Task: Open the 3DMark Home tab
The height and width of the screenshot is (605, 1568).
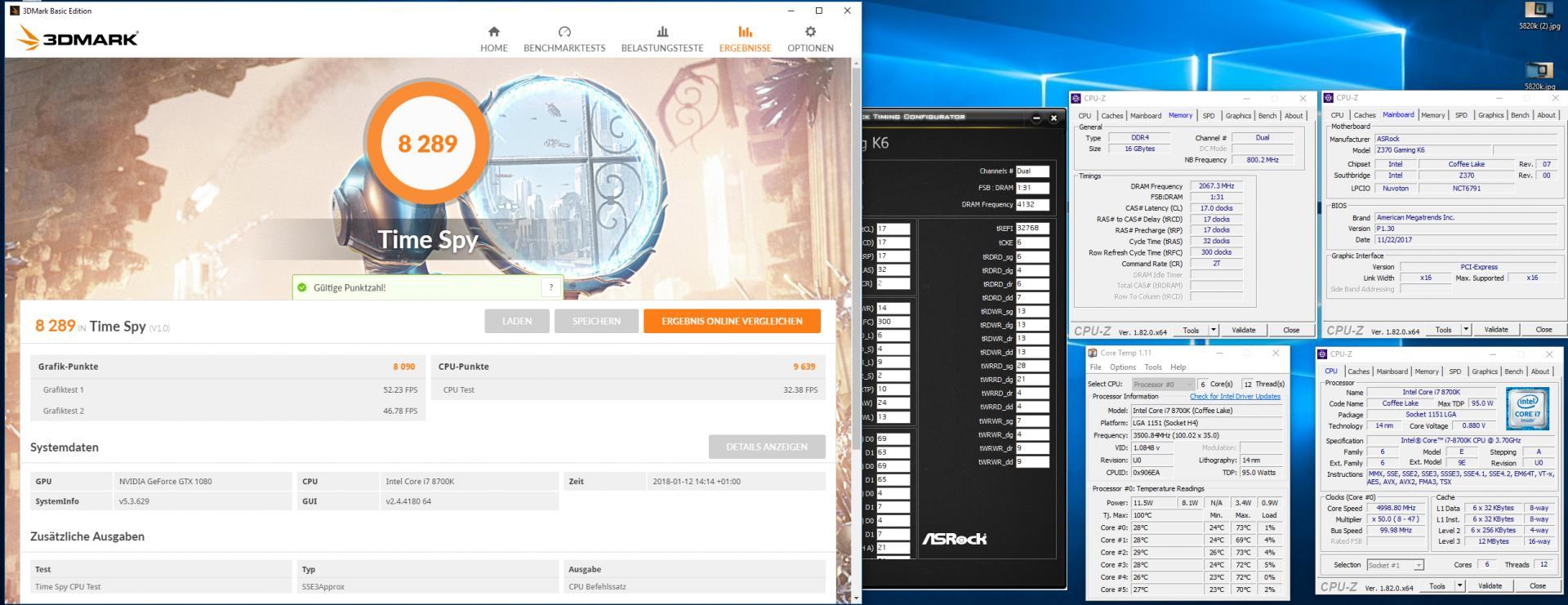Action: coord(493,38)
